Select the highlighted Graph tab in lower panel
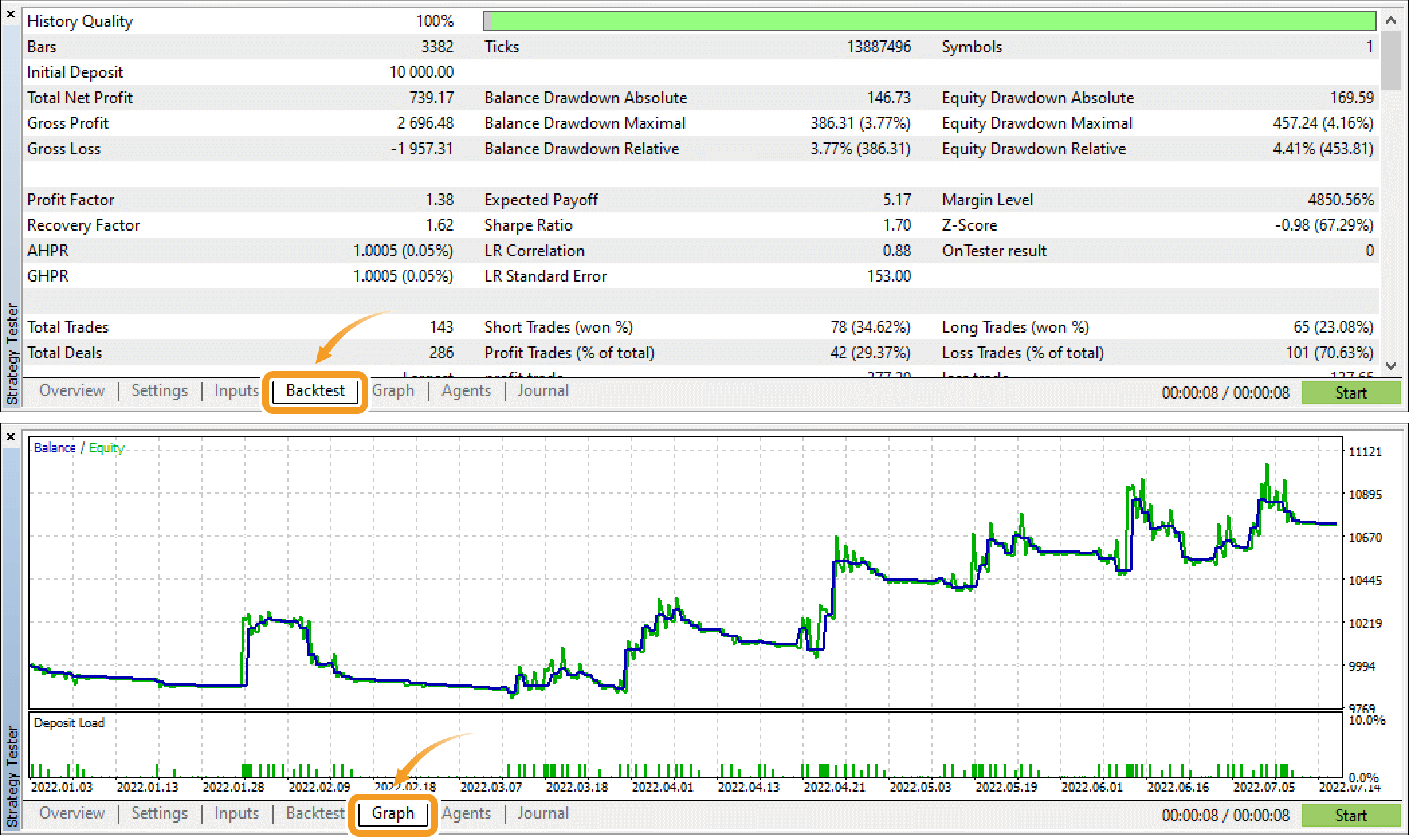Screen dimensions: 1409x840 tap(393, 814)
